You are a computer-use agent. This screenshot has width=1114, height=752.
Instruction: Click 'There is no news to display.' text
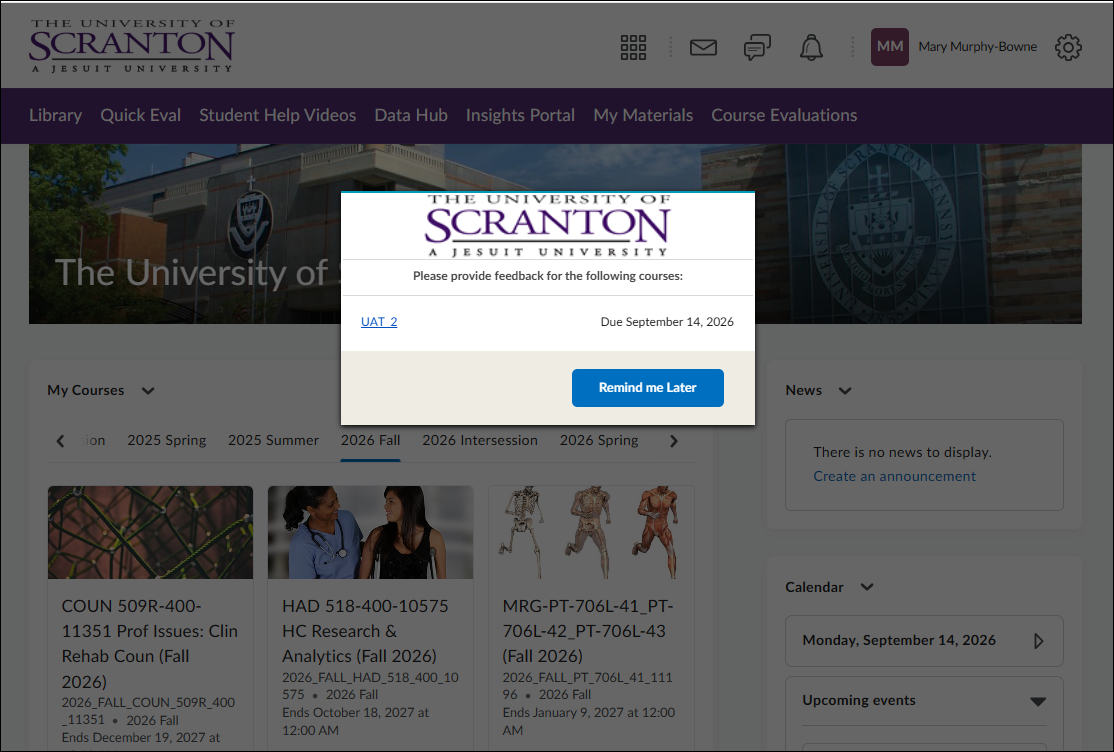click(902, 452)
